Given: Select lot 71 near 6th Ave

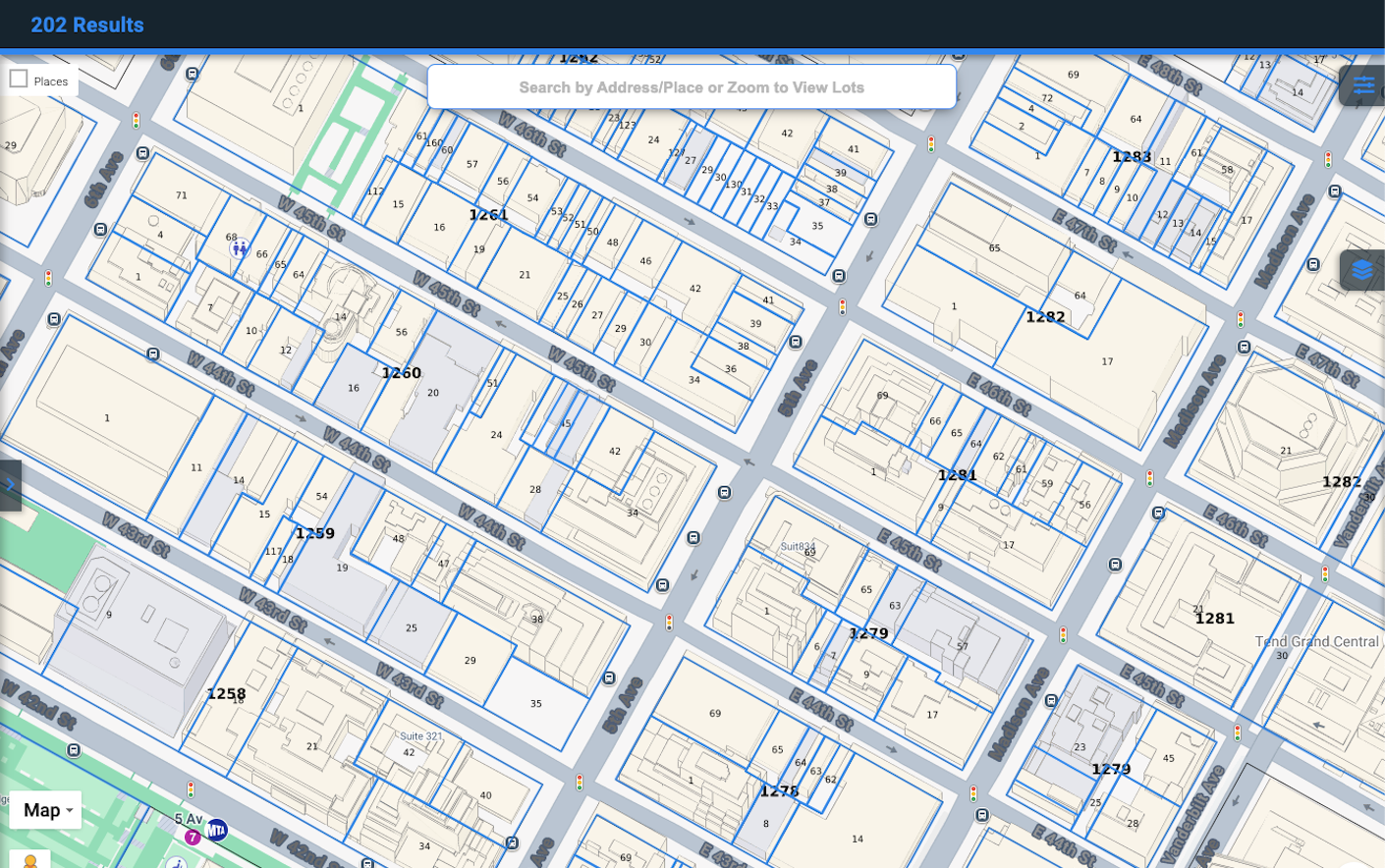Looking at the screenshot, I should (181, 195).
